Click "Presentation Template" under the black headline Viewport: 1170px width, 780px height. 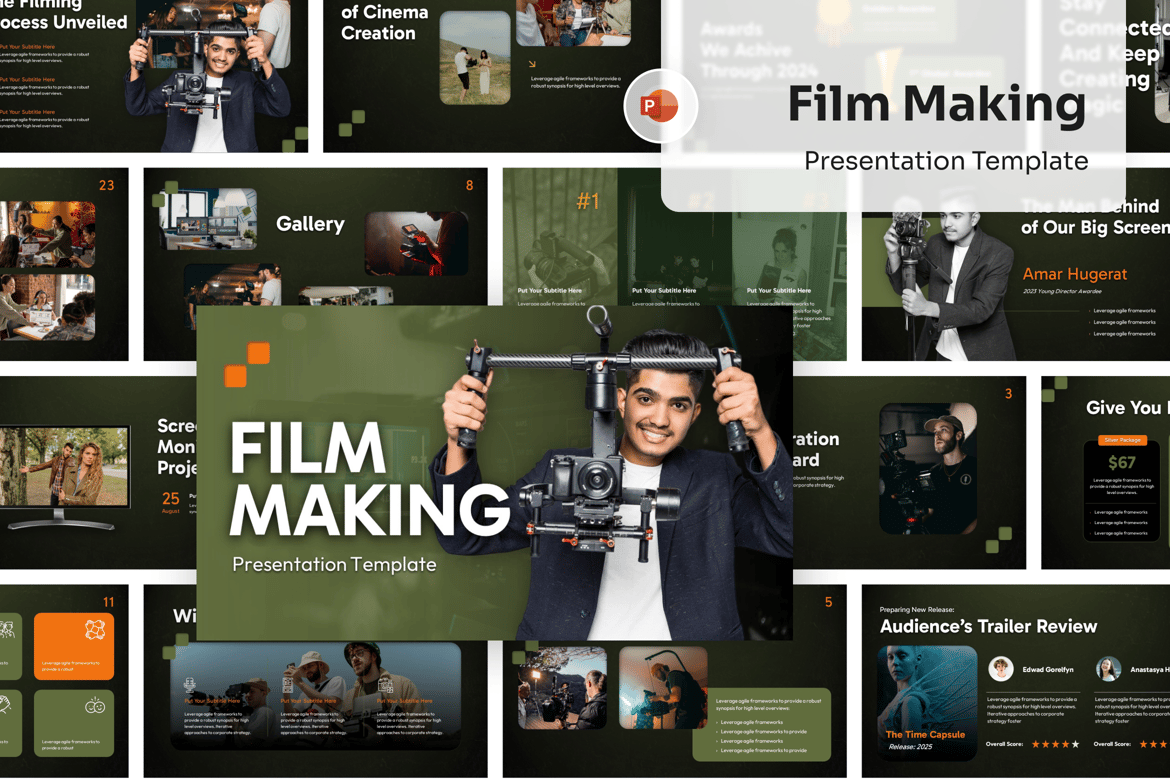coord(946,160)
